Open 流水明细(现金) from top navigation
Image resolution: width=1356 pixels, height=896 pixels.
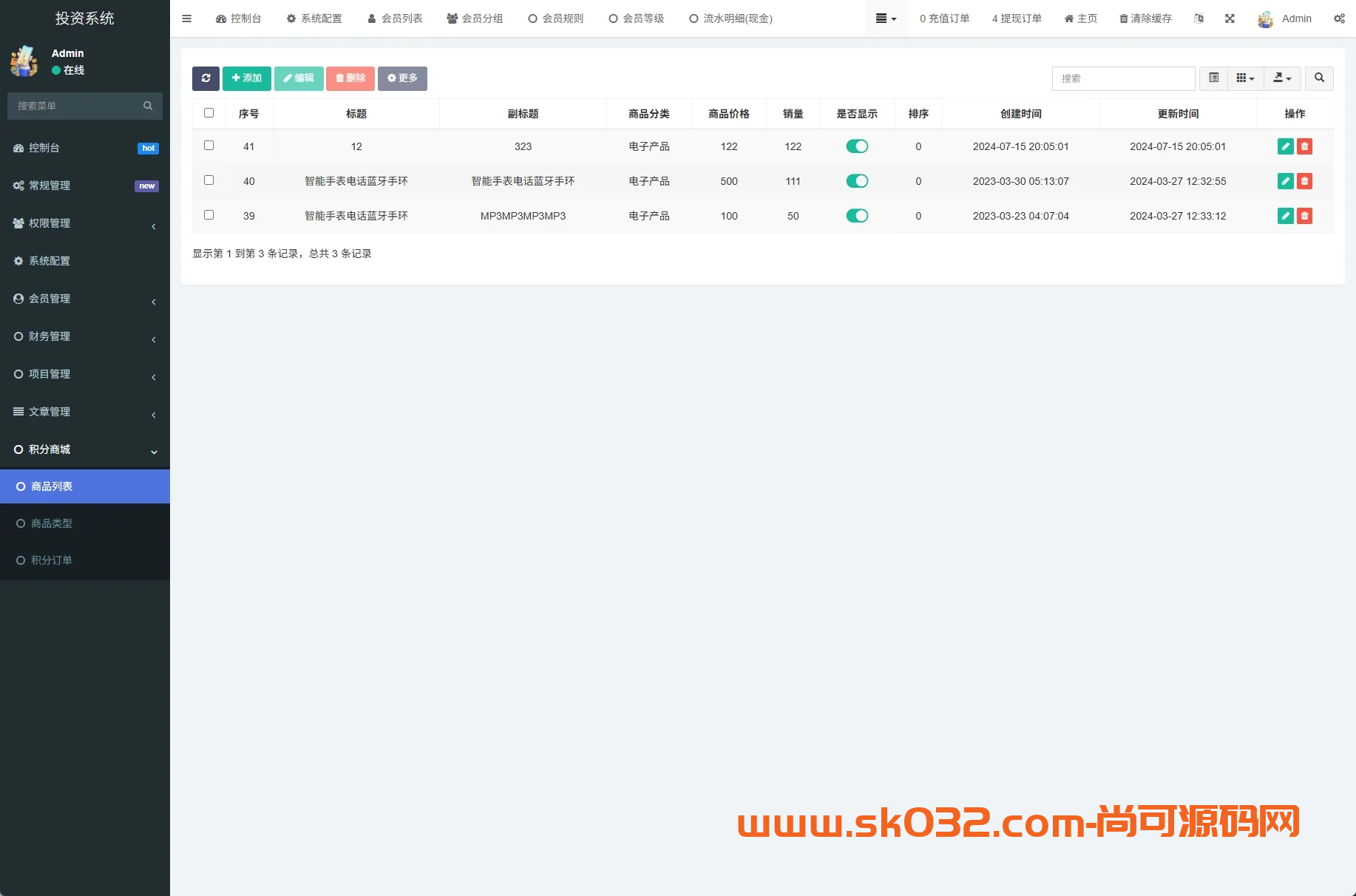click(730, 18)
